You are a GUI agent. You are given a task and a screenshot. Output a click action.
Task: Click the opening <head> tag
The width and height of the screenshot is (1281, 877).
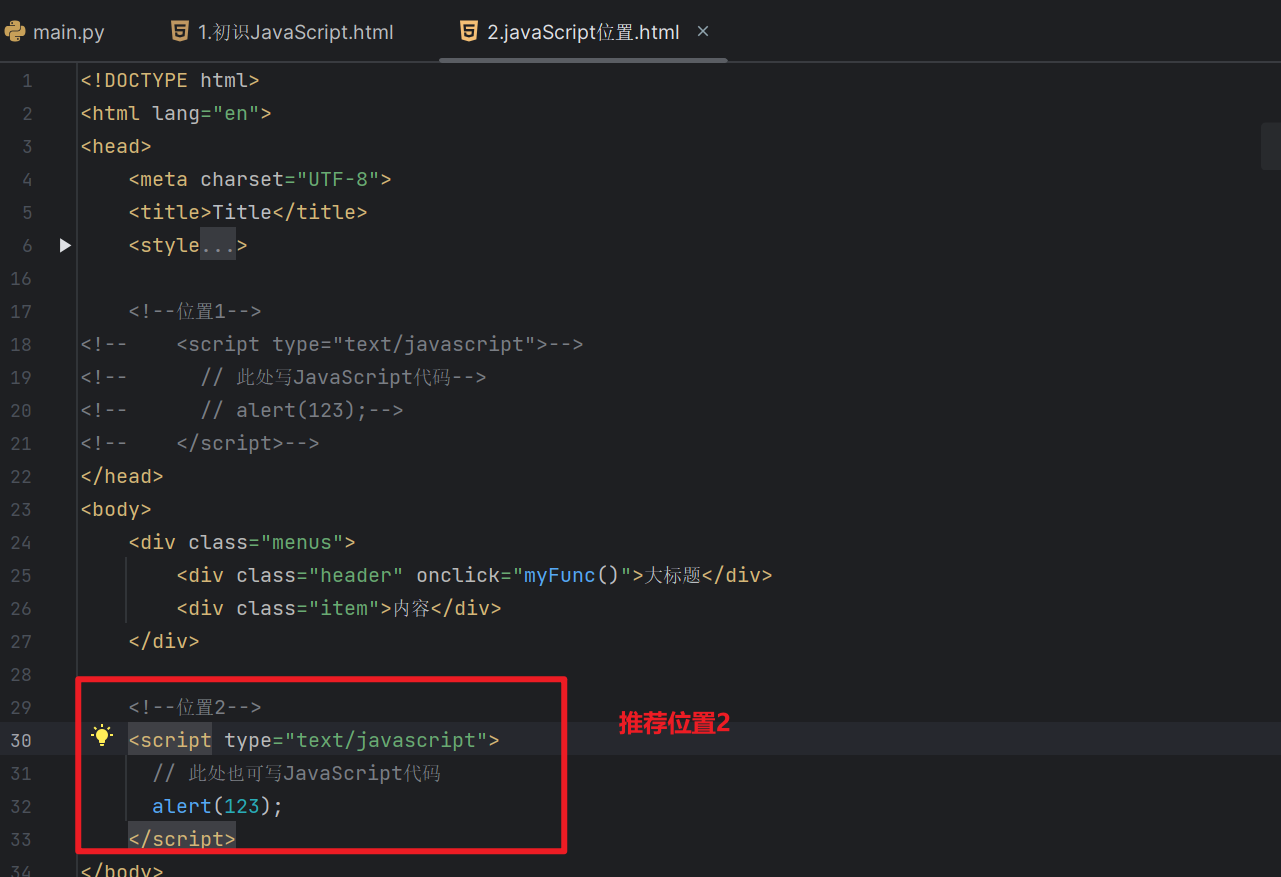click(x=116, y=146)
